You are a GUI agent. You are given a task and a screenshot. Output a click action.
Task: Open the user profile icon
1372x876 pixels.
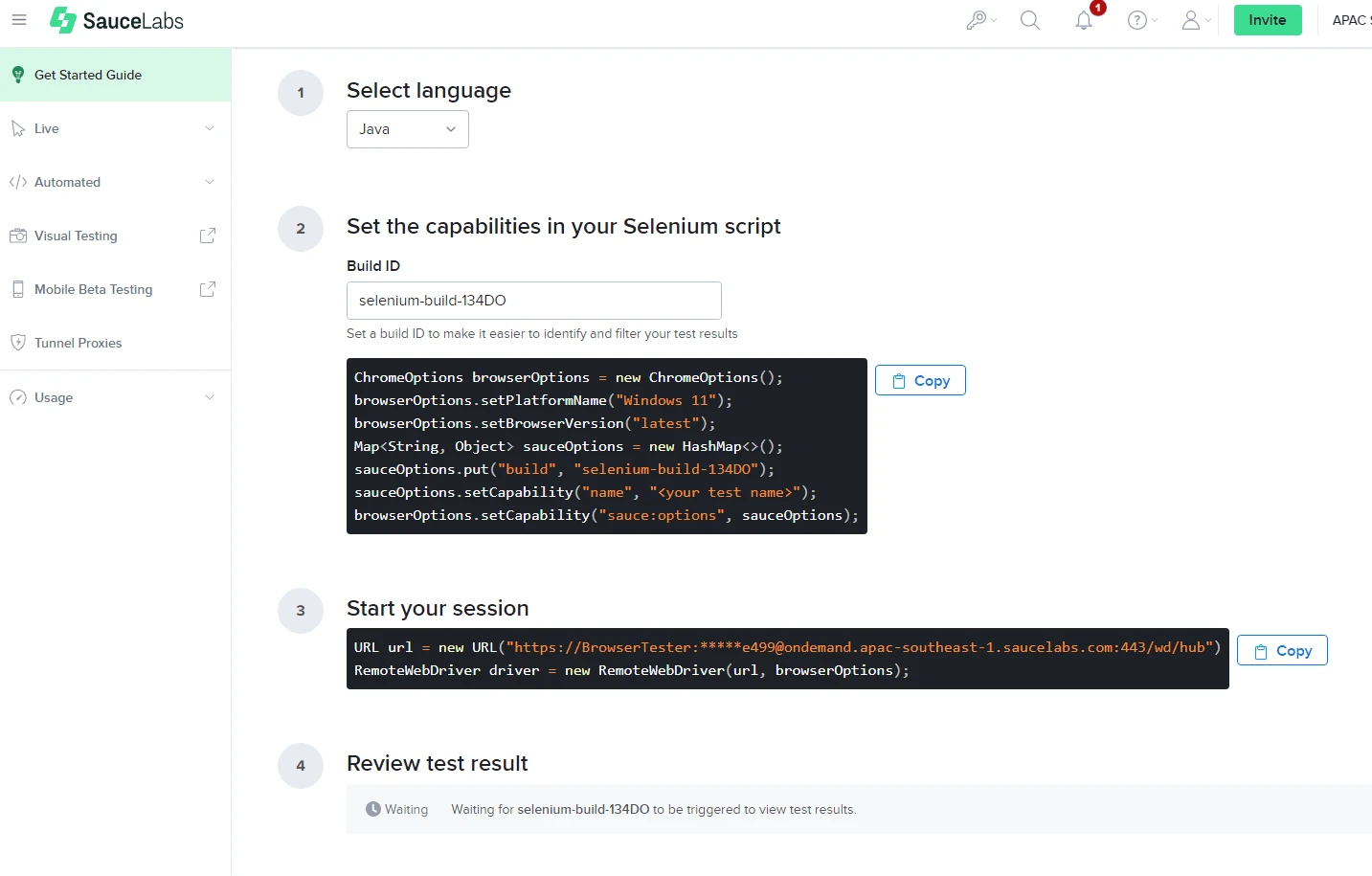coord(1192,20)
